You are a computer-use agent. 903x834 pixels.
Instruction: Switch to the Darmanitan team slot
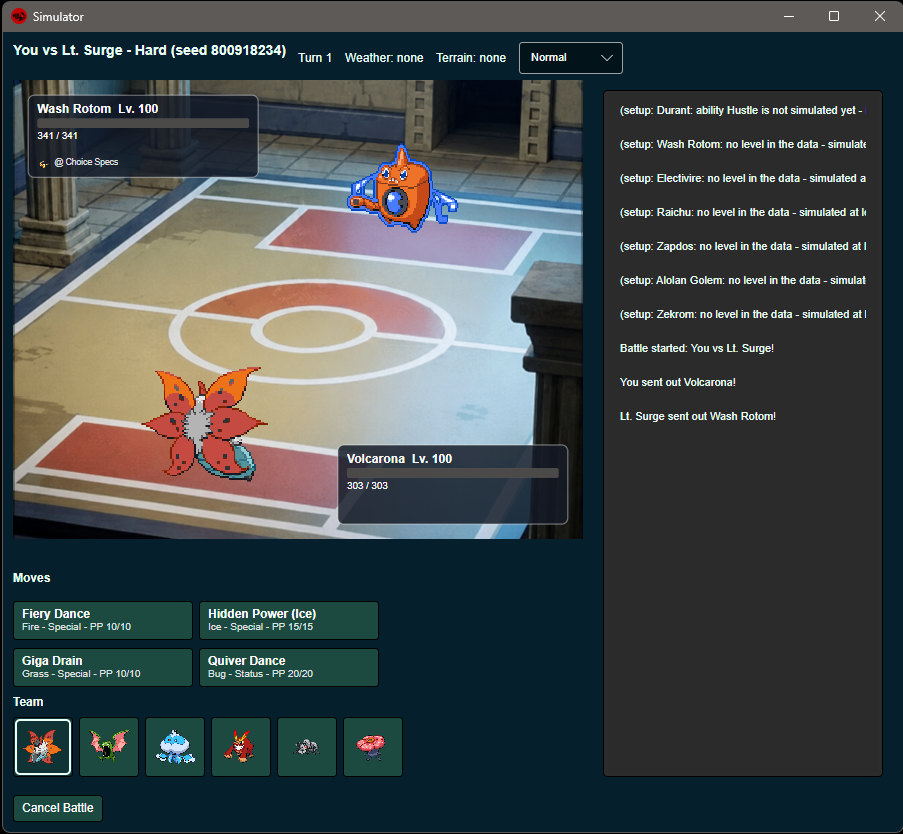(x=241, y=746)
